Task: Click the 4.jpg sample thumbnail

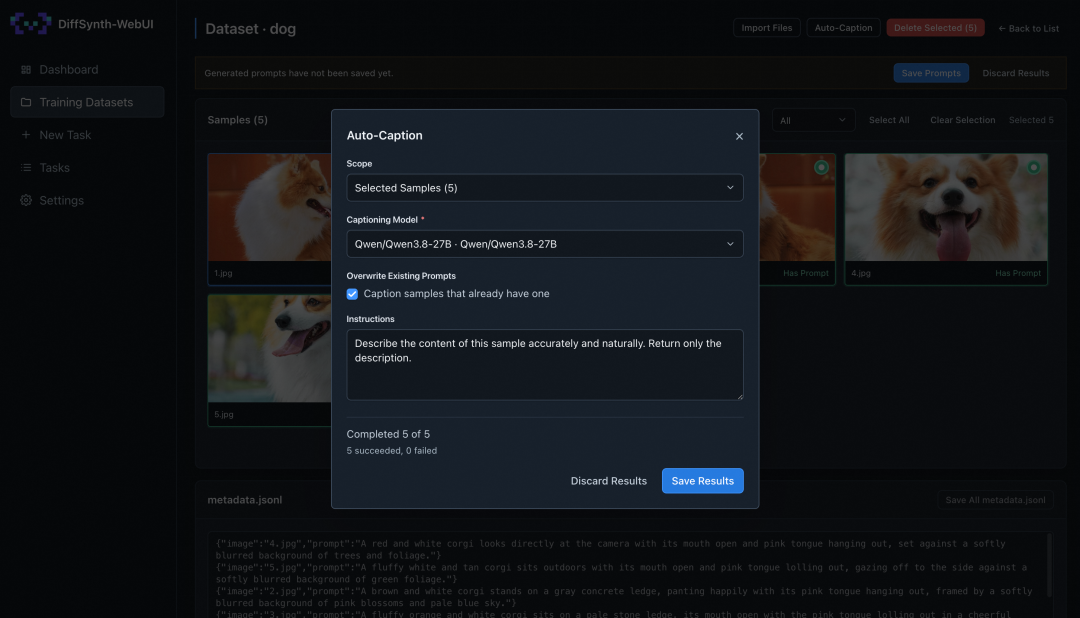Action: click(x=946, y=207)
